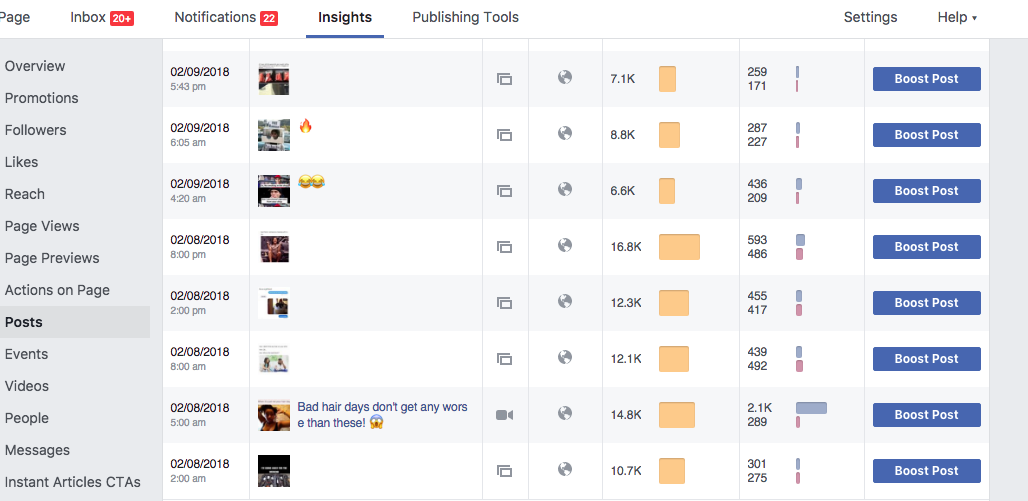The height and width of the screenshot is (501, 1028).
Task: Click the globe audience icon for the 02/08/2018 2:00 am post
Action: click(x=565, y=469)
